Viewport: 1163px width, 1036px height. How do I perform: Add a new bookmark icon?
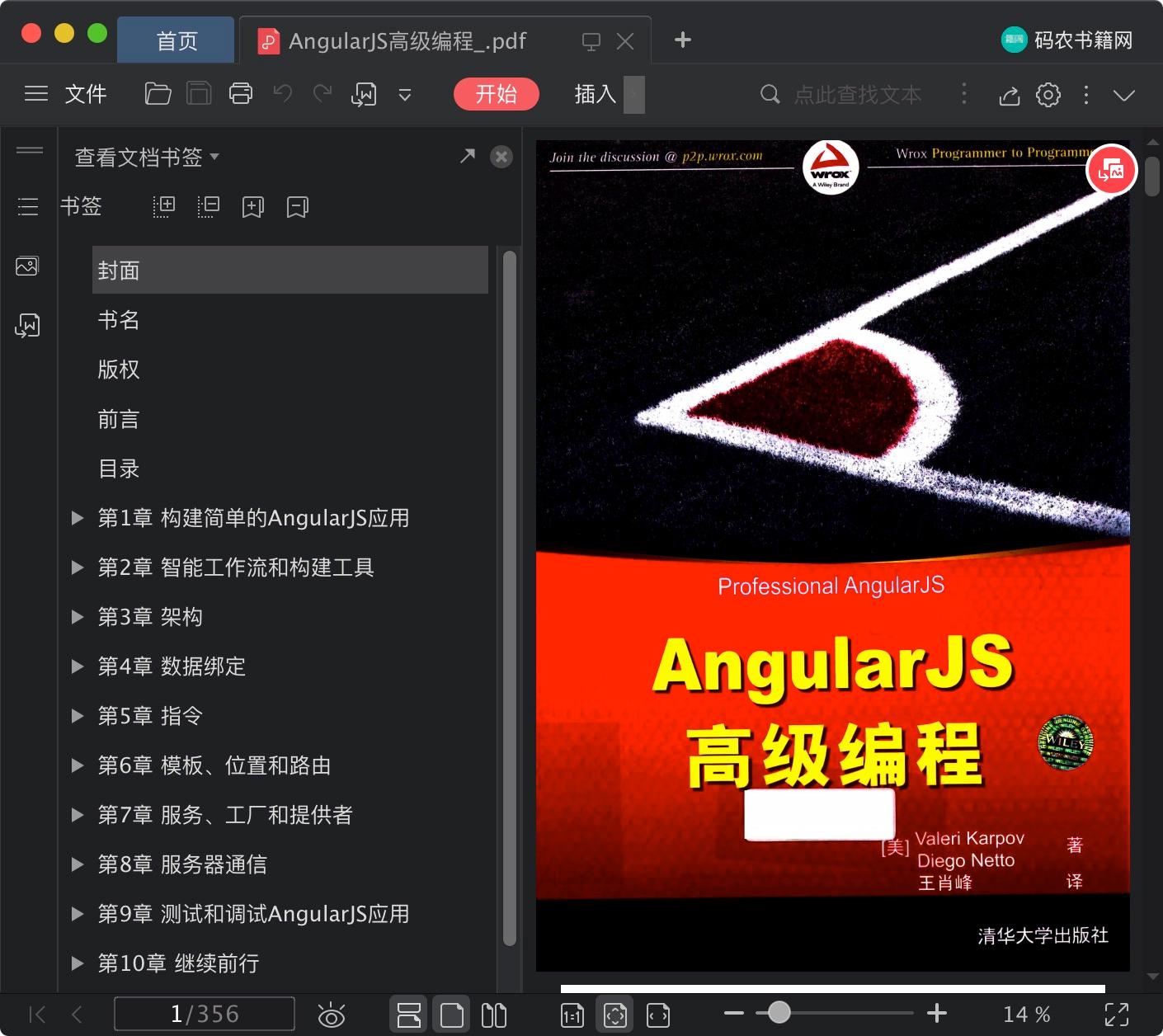click(253, 207)
